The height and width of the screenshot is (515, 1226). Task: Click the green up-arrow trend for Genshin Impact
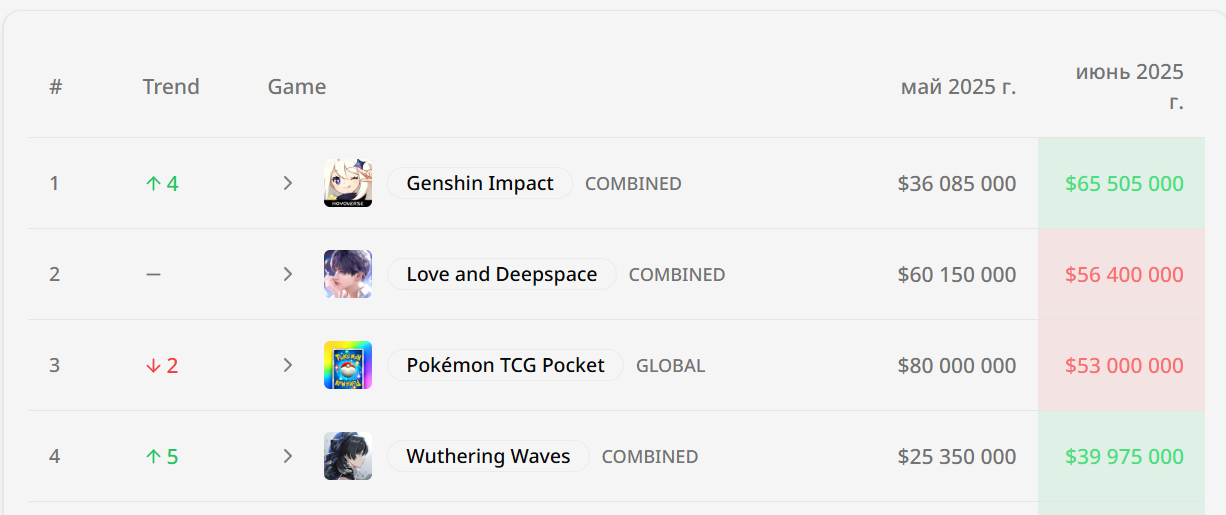[162, 184]
